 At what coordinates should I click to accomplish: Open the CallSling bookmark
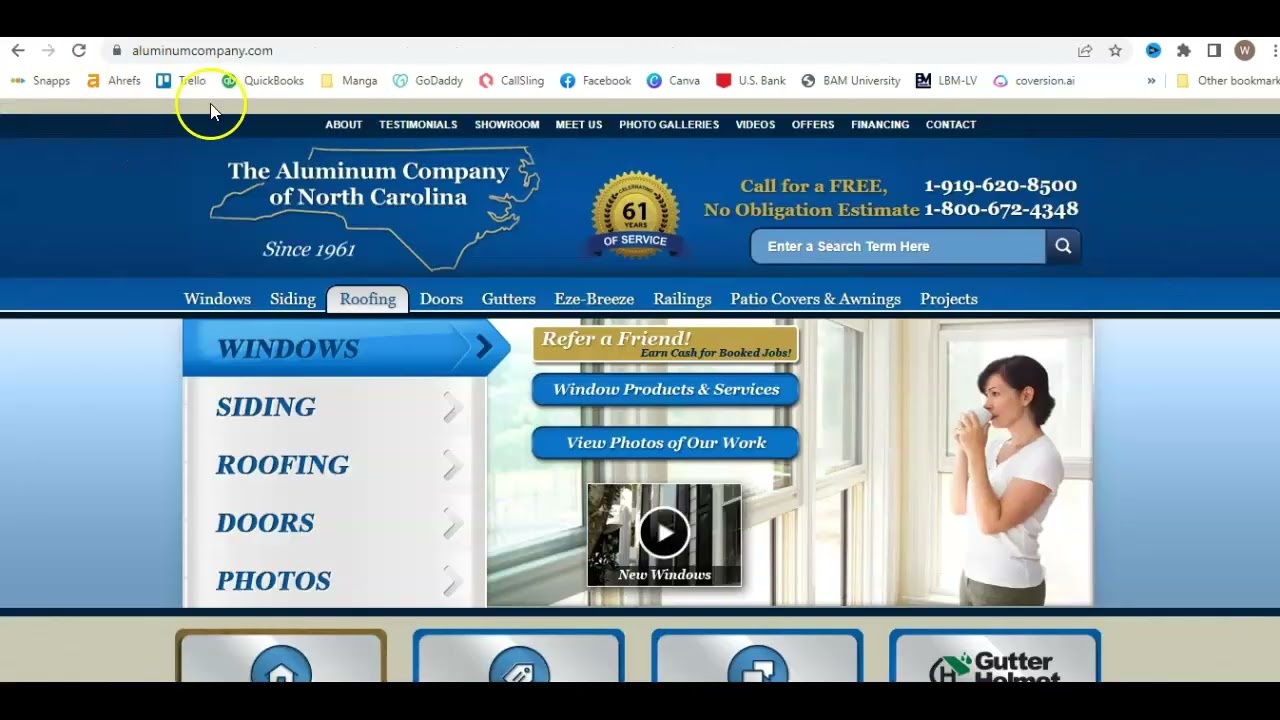point(511,80)
